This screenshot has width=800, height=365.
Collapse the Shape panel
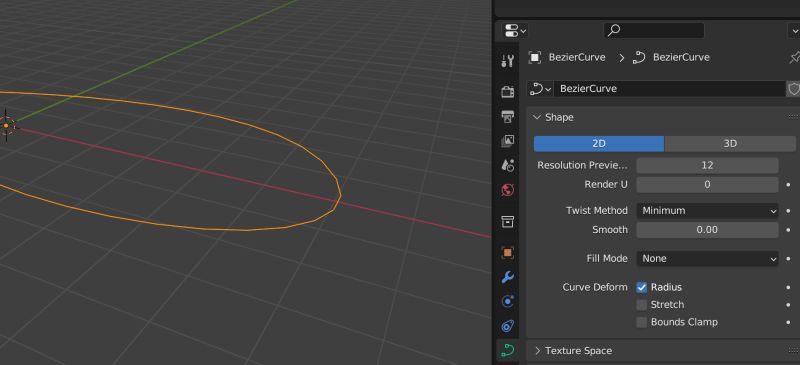(553, 117)
